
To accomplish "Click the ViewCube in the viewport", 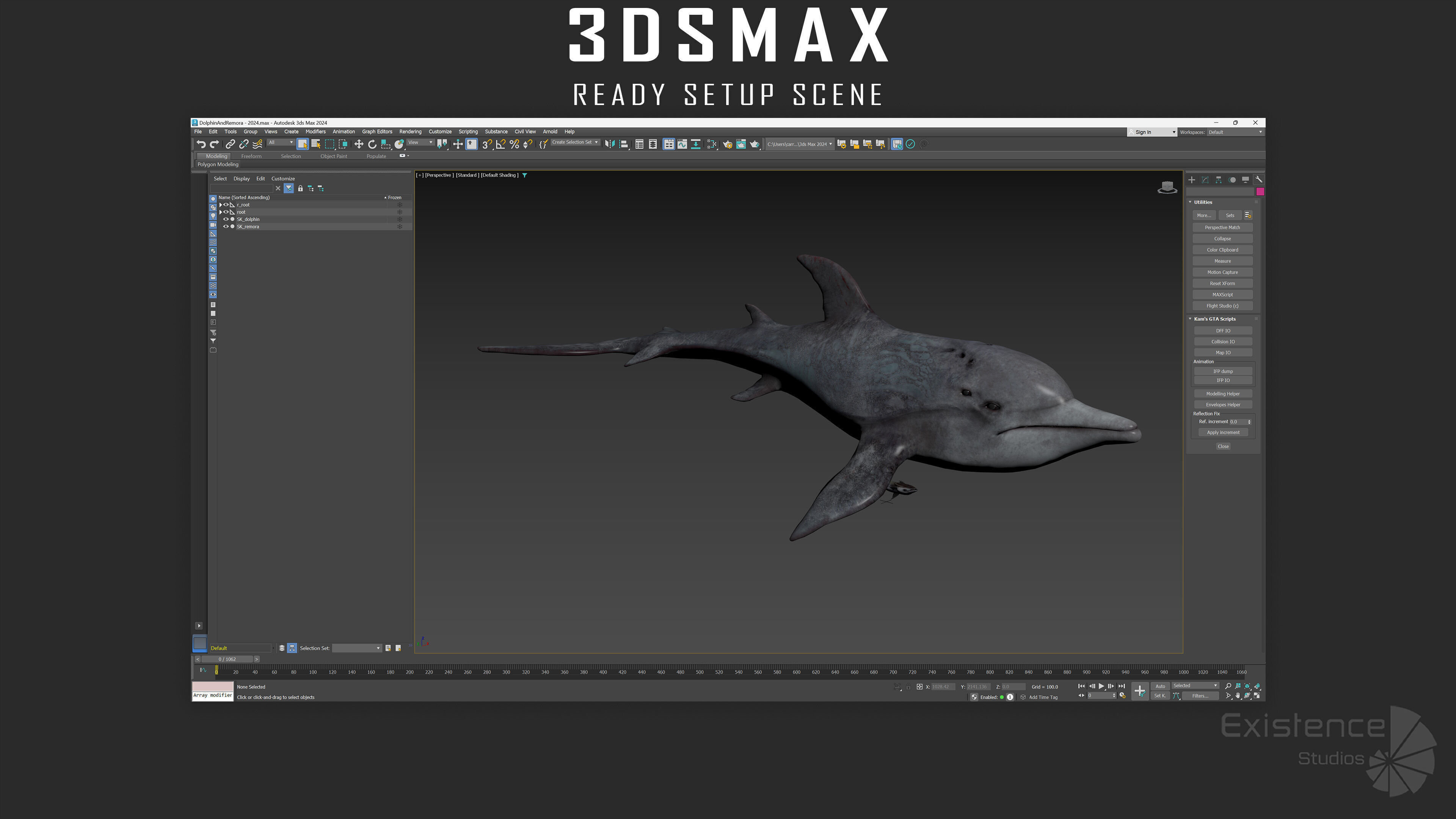I will point(1167,187).
